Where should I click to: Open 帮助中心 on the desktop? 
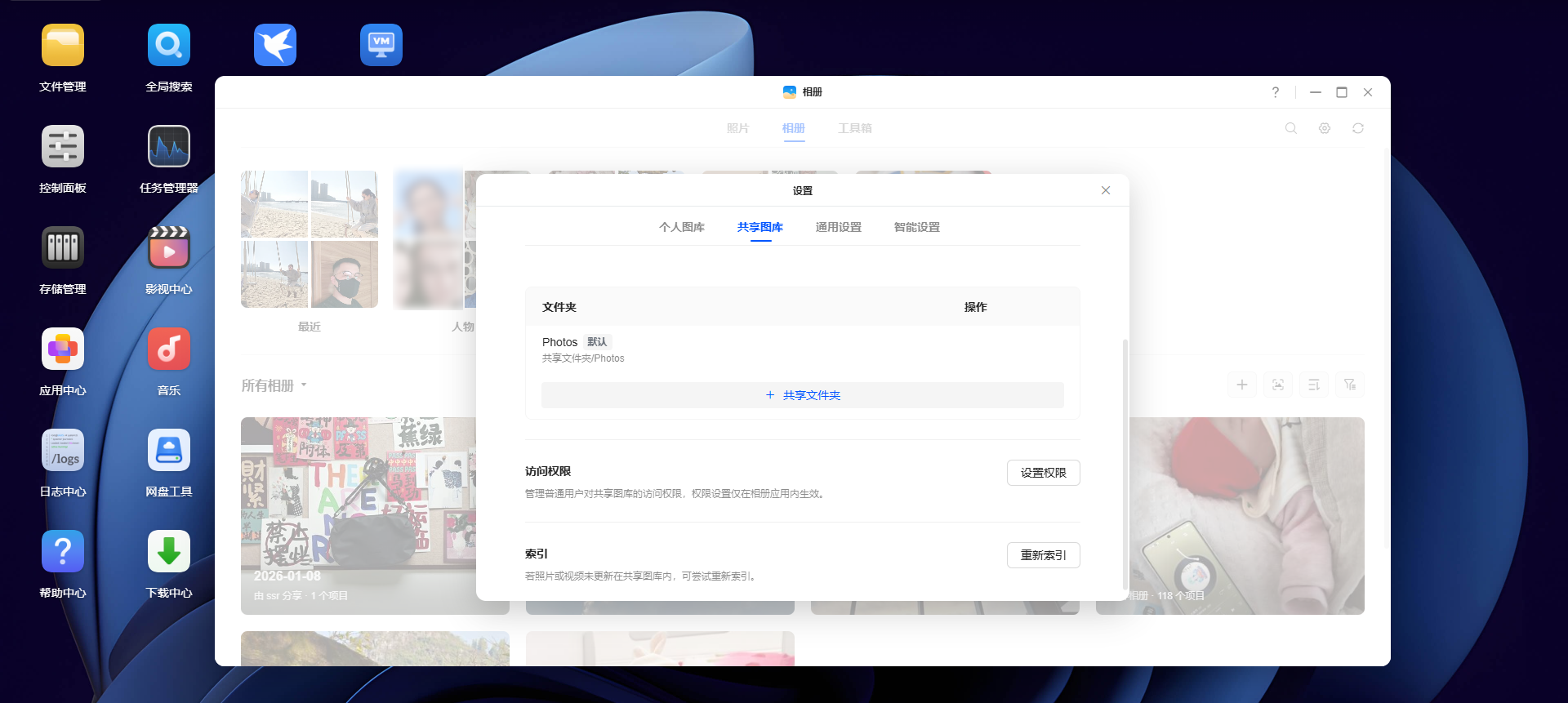pos(63,552)
